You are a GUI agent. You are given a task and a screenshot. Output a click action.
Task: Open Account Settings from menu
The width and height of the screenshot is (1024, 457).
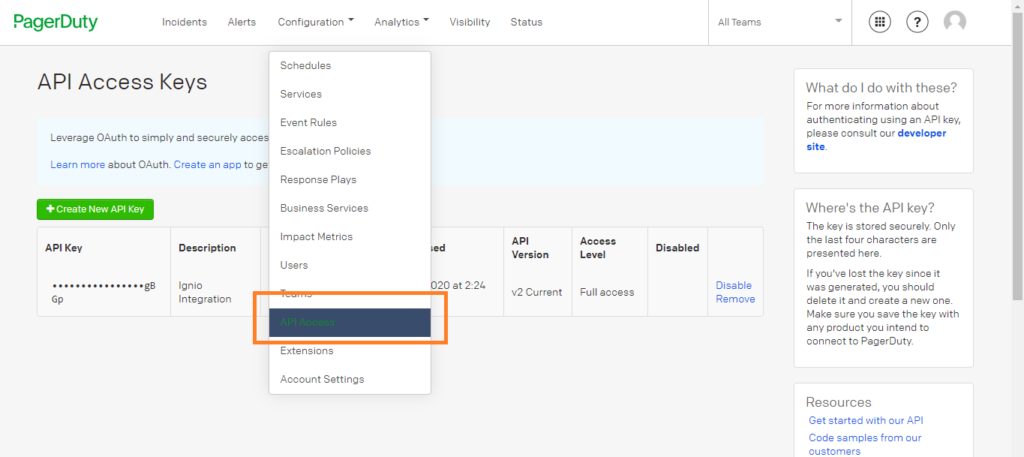(322, 379)
